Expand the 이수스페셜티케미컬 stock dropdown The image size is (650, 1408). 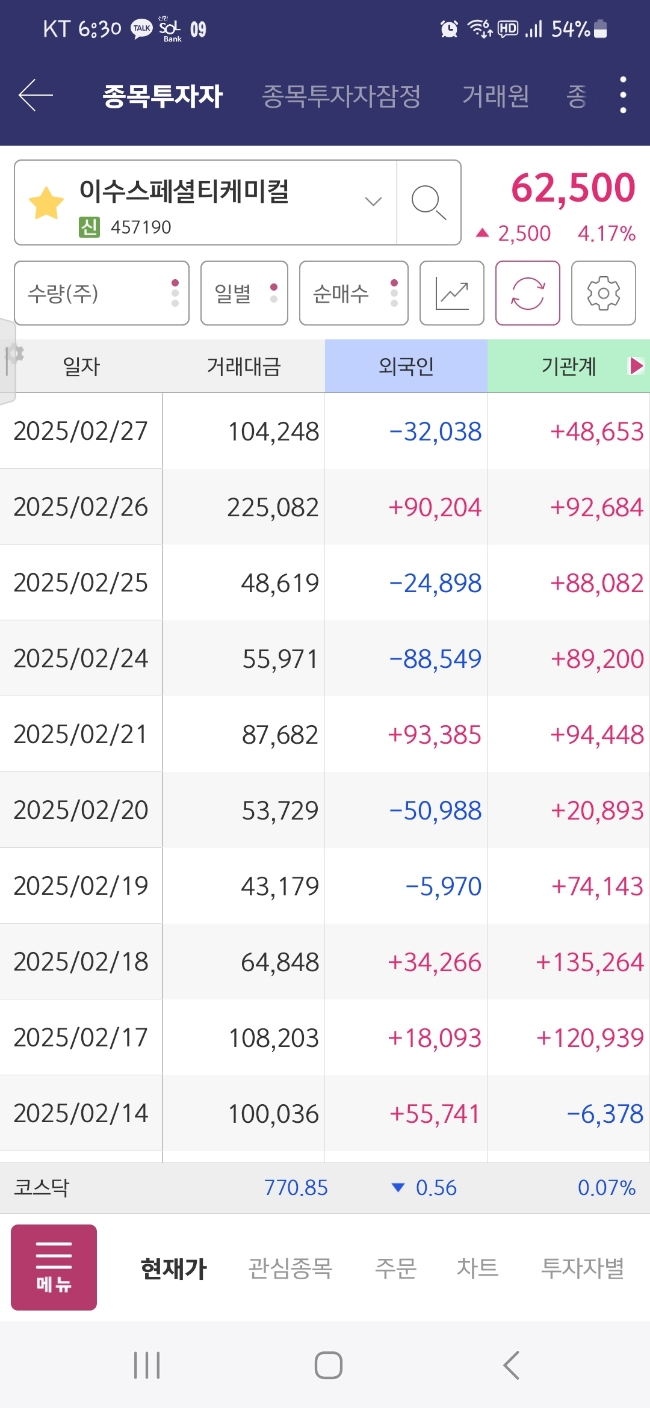[373, 202]
